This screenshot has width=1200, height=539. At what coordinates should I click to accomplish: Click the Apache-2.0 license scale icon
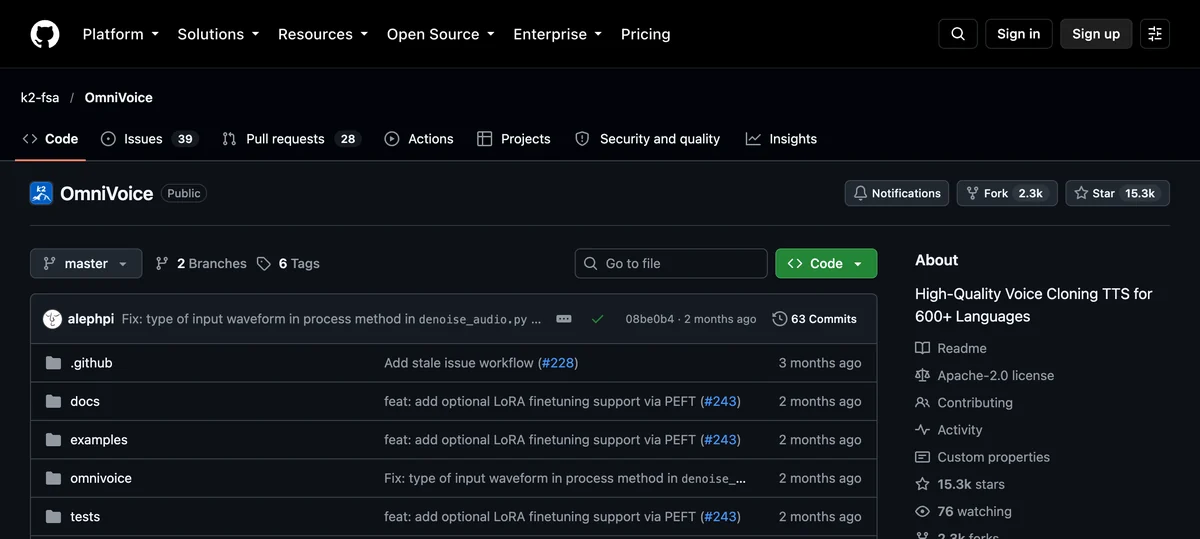coord(922,375)
